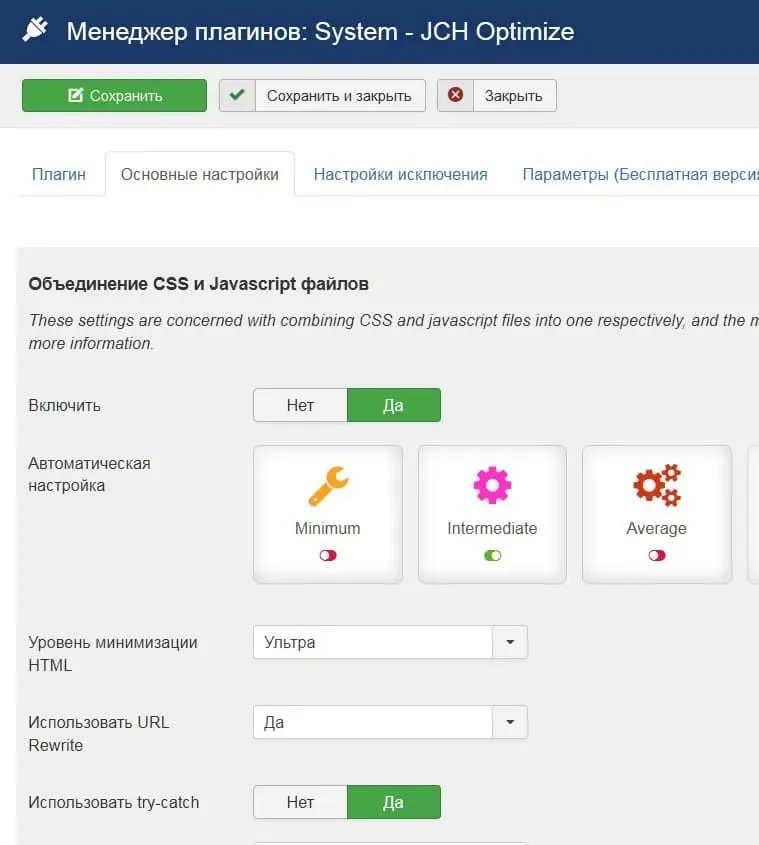Select the Minimum wrench preset icon
This screenshot has width=759, height=845.
[328, 486]
